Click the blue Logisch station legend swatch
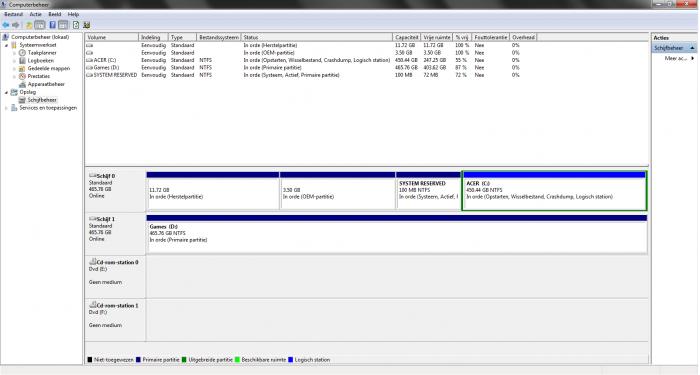This screenshot has height=375, width=700. pyautogui.click(x=290, y=359)
